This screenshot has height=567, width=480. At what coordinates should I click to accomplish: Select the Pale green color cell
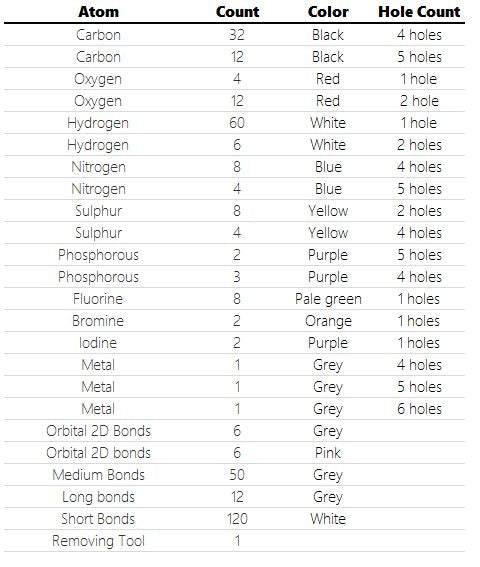(328, 299)
